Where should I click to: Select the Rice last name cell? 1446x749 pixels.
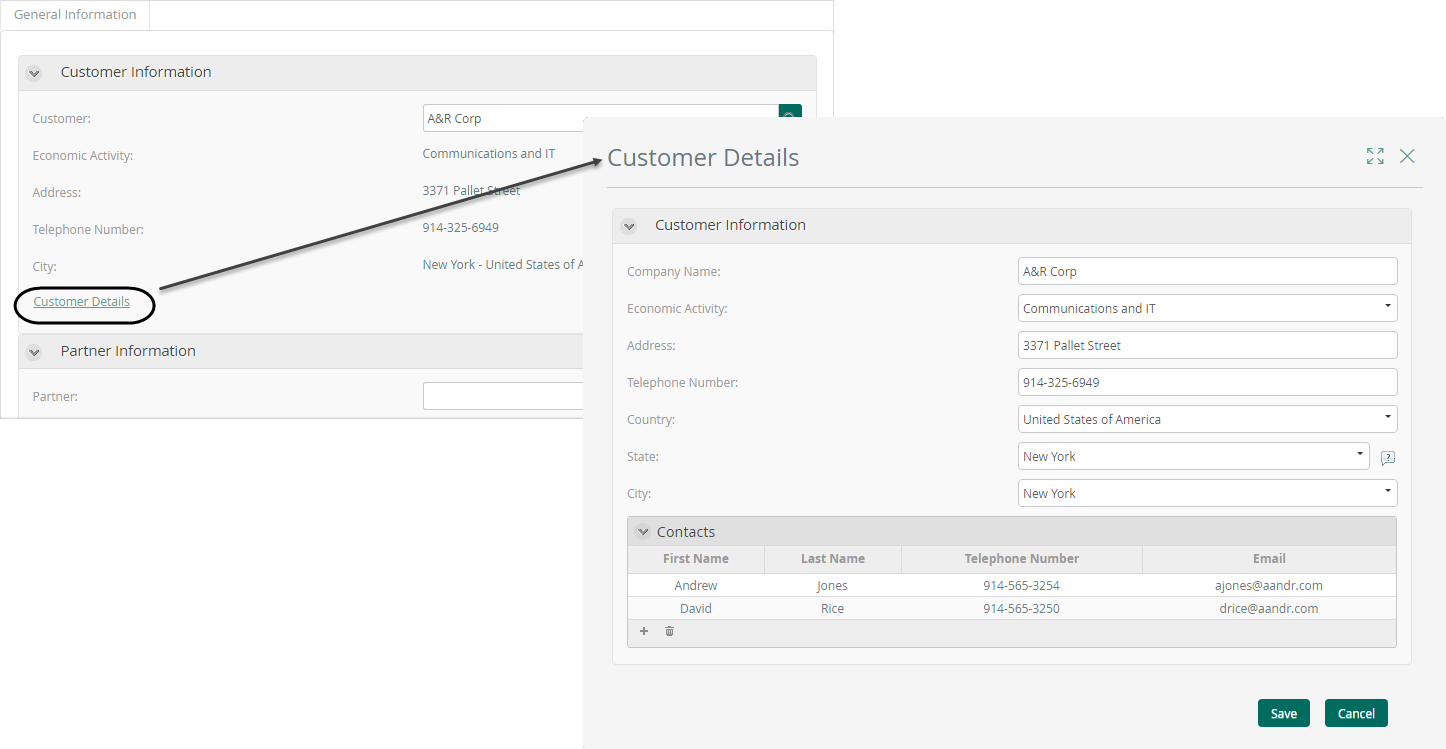833,608
